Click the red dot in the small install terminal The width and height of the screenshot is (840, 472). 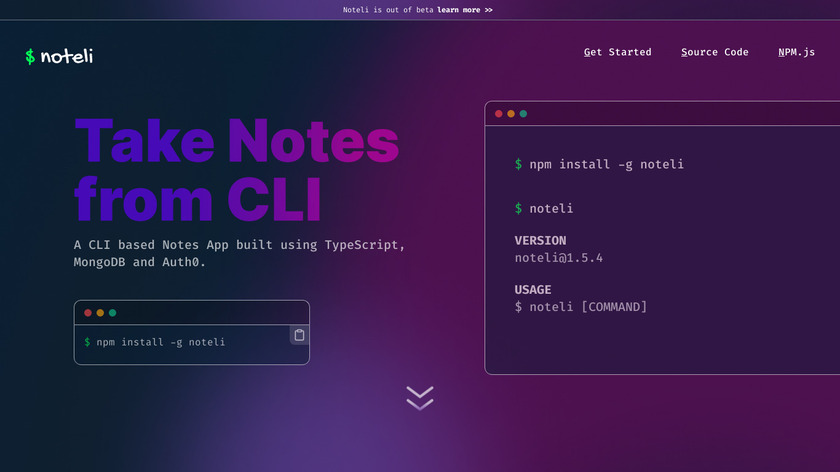click(88, 313)
